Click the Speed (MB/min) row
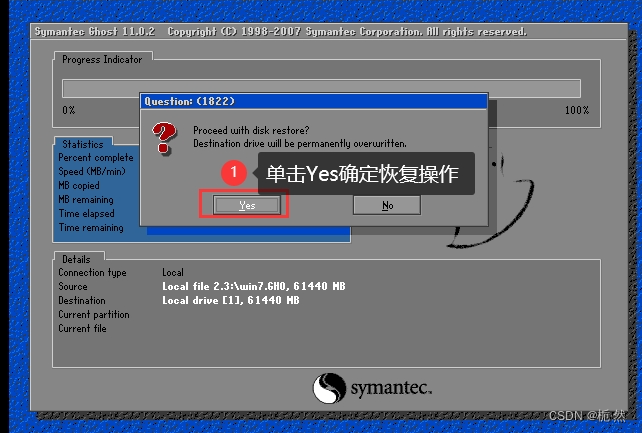Screen dimensions: 642x433 pyautogui.click(x=92, y=171)
